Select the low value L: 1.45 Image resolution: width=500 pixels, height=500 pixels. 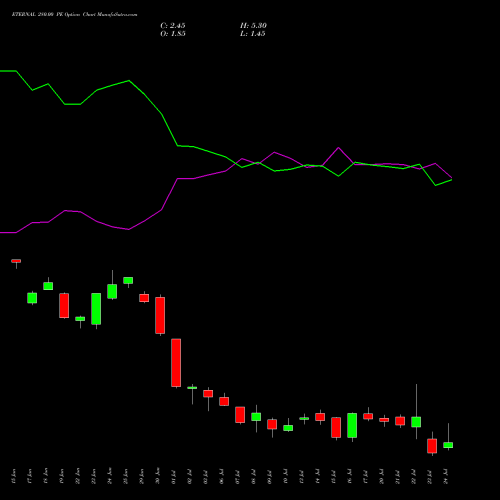pos(253,34)
